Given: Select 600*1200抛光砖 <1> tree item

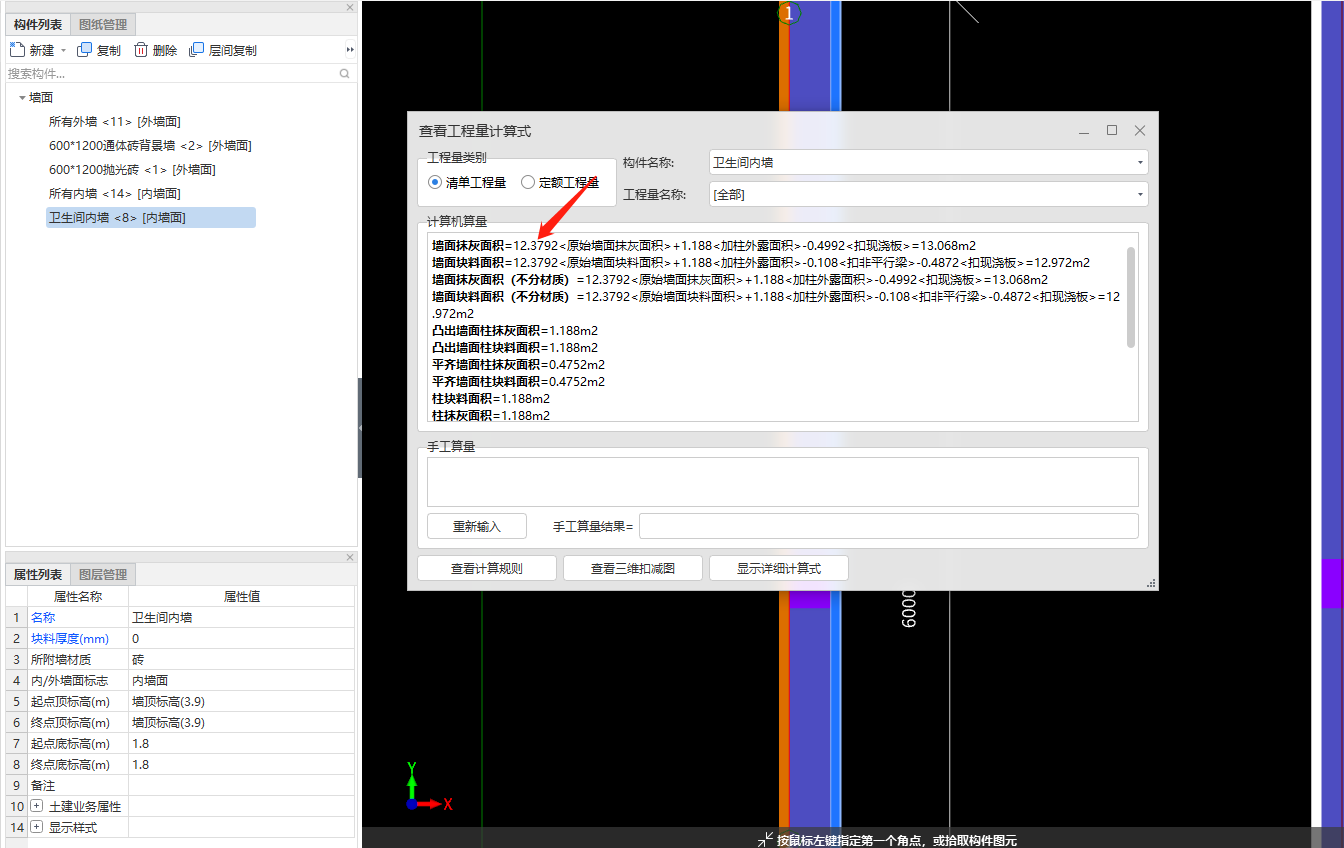Looking at the screenshot, I should pos(132,169).
